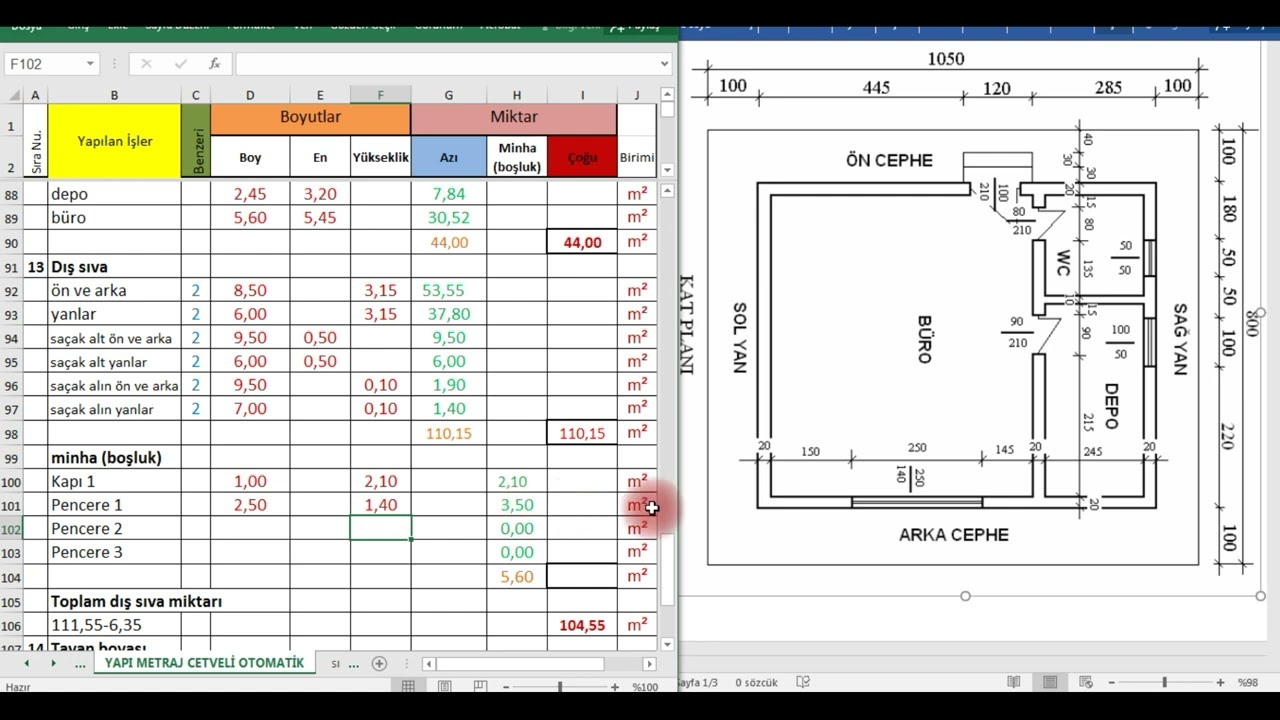Adjust the Word zoom slider
The height and width of the screenshot is (720, 1280).
(1164, 682)
